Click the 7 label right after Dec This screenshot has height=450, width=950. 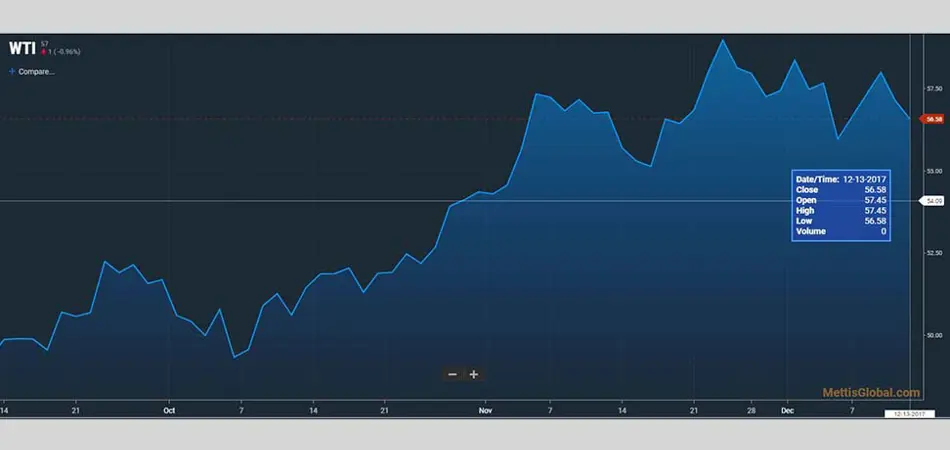point(852,410)
